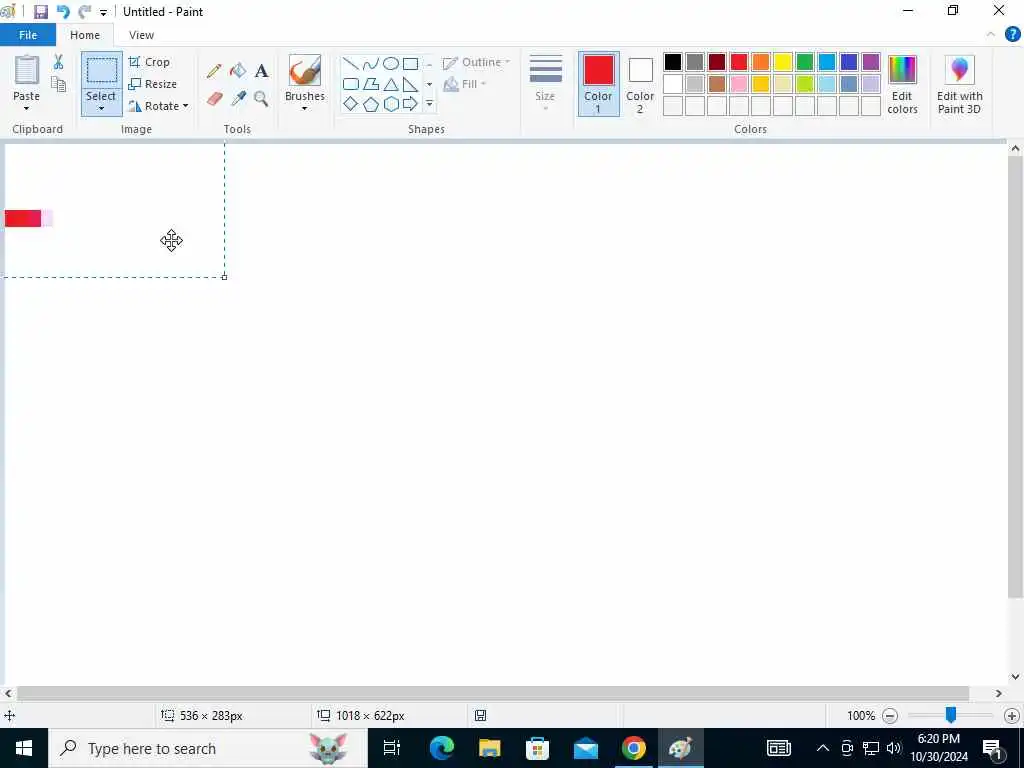The image size is (1024, 768).
Task: Select the Color picker eyedropper tool
Action: 238,99
